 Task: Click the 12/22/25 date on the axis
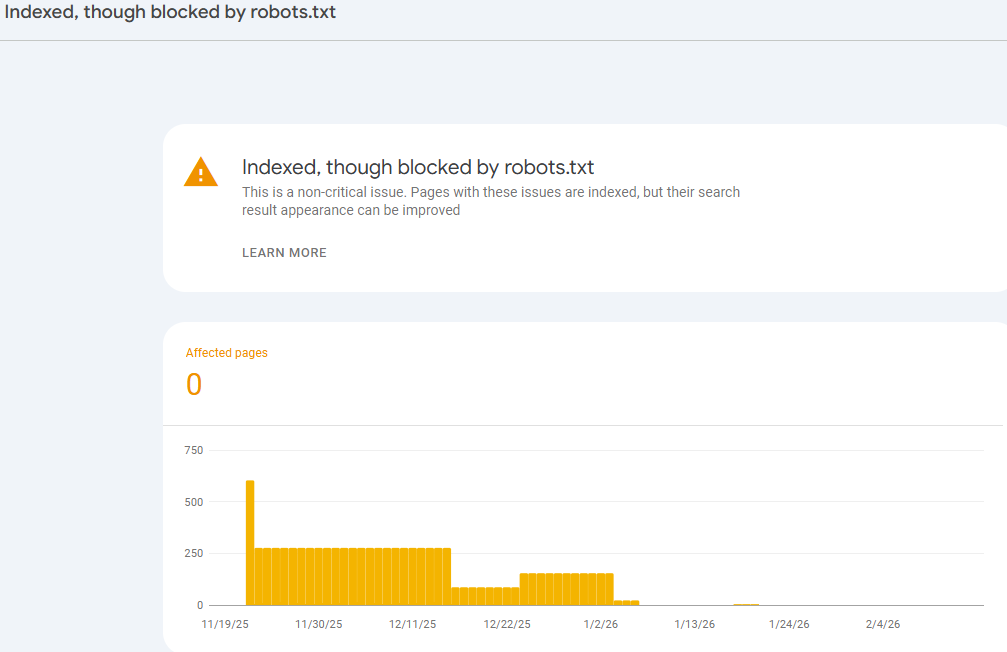pyautogui.click(x=507, y=625)
